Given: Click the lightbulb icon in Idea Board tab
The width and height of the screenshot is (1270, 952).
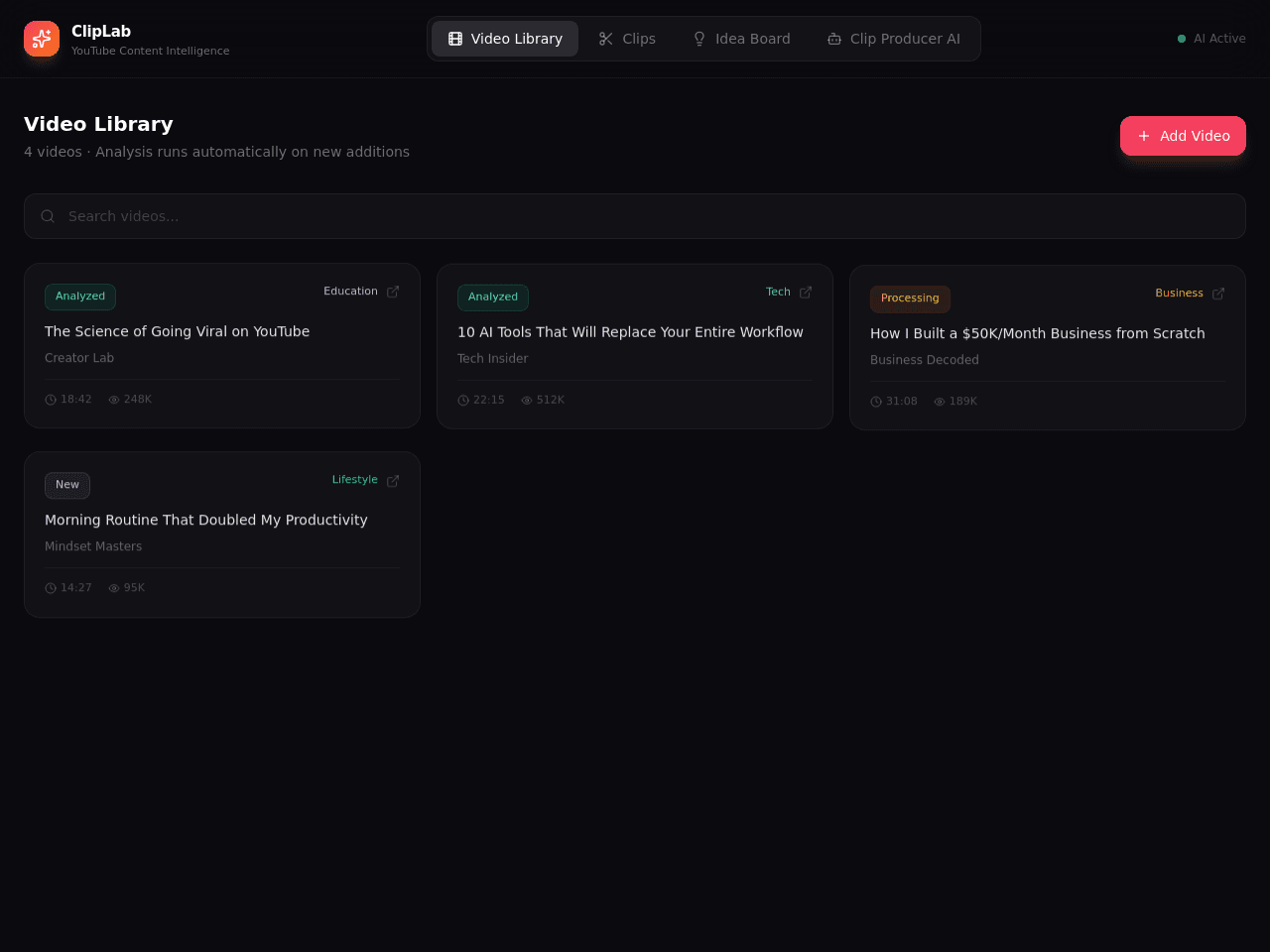Looking at the screenshot, I should coord(699,39).
